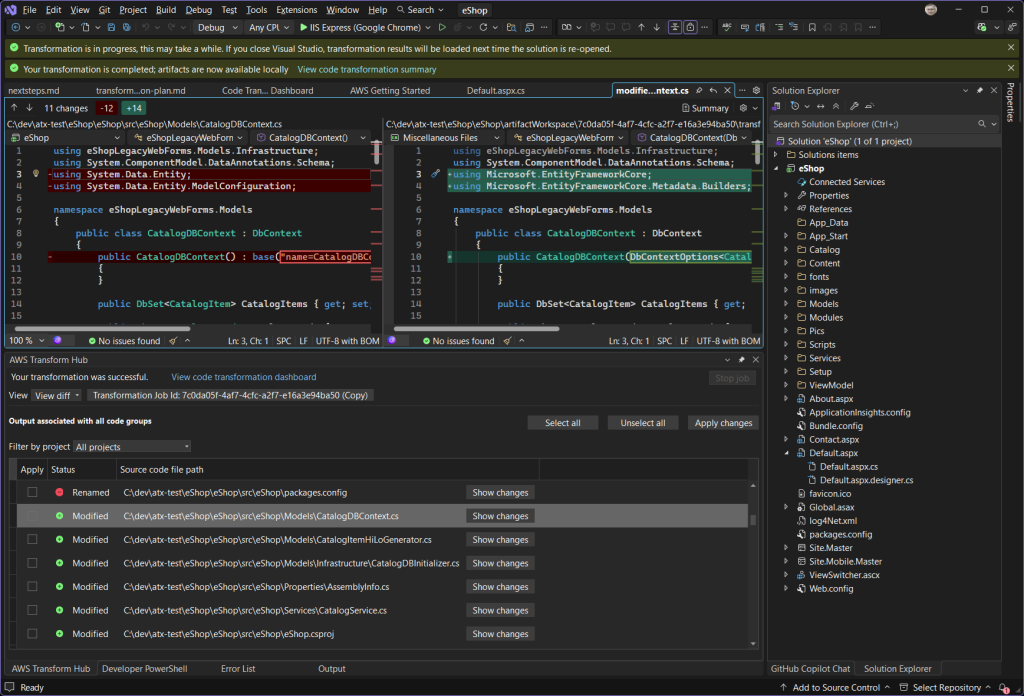Select the Sync with Active Document icon

click(820, 105)
